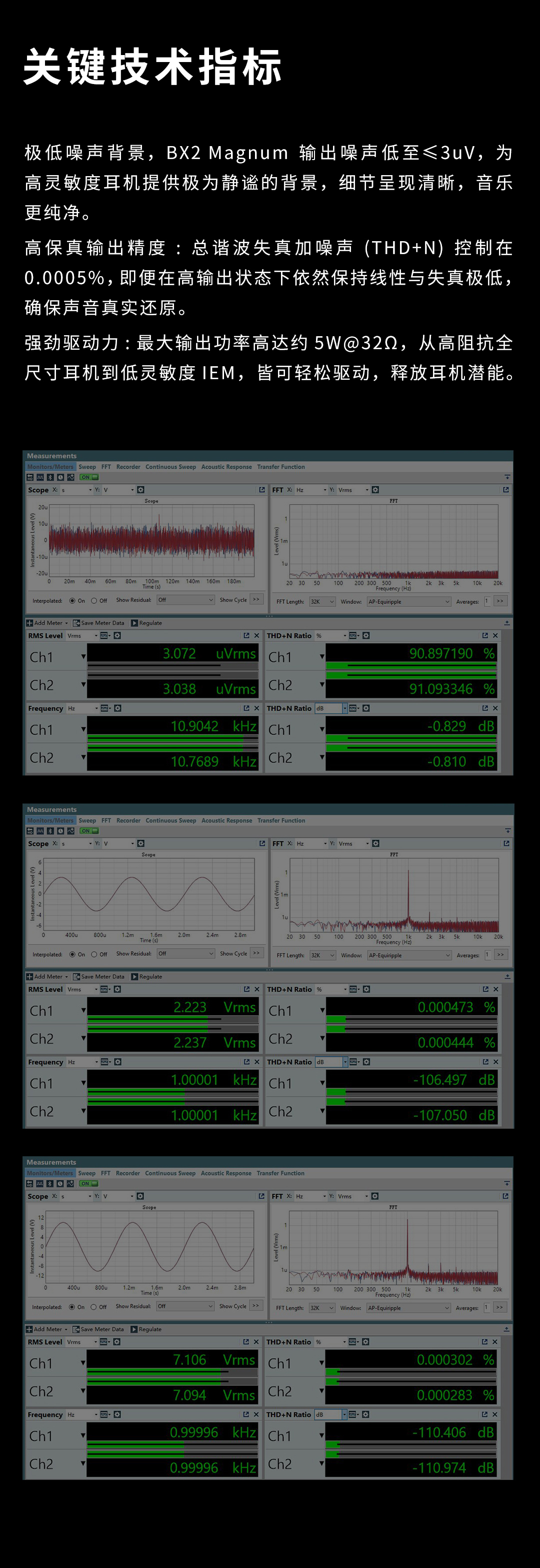Screen dimensions: 540x1568
Task: Click Averages field in 2.223 Vrms window
Action: pyautogui.click(x=487, y=955)
